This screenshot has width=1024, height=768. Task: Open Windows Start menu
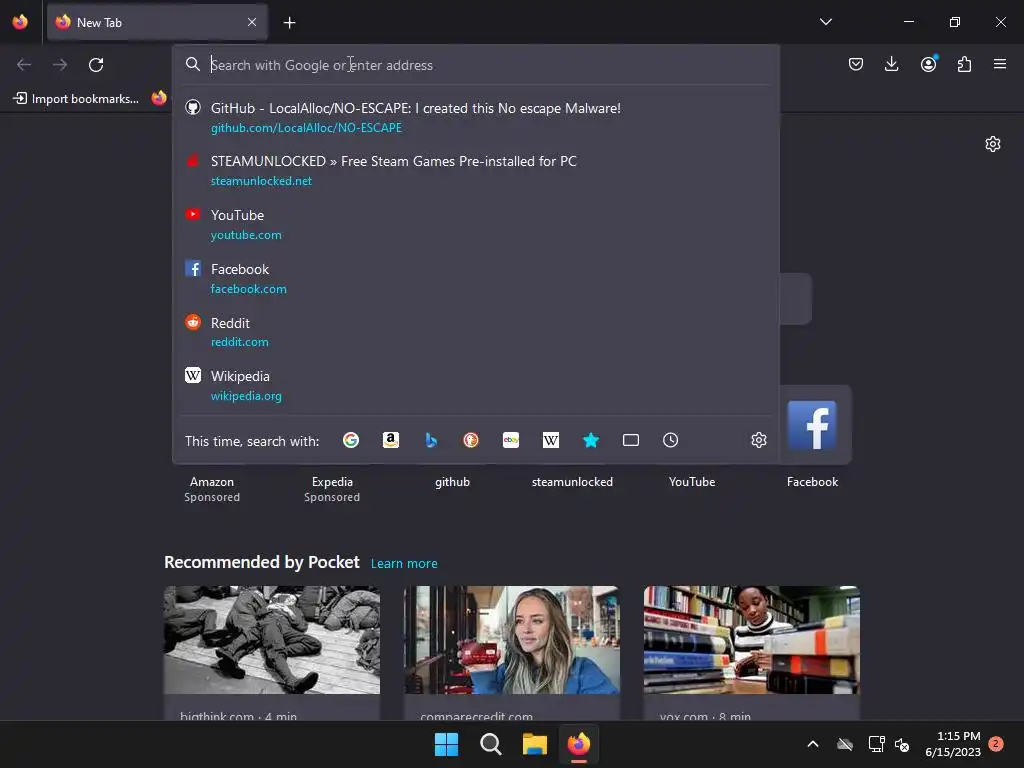pos(447,744)
